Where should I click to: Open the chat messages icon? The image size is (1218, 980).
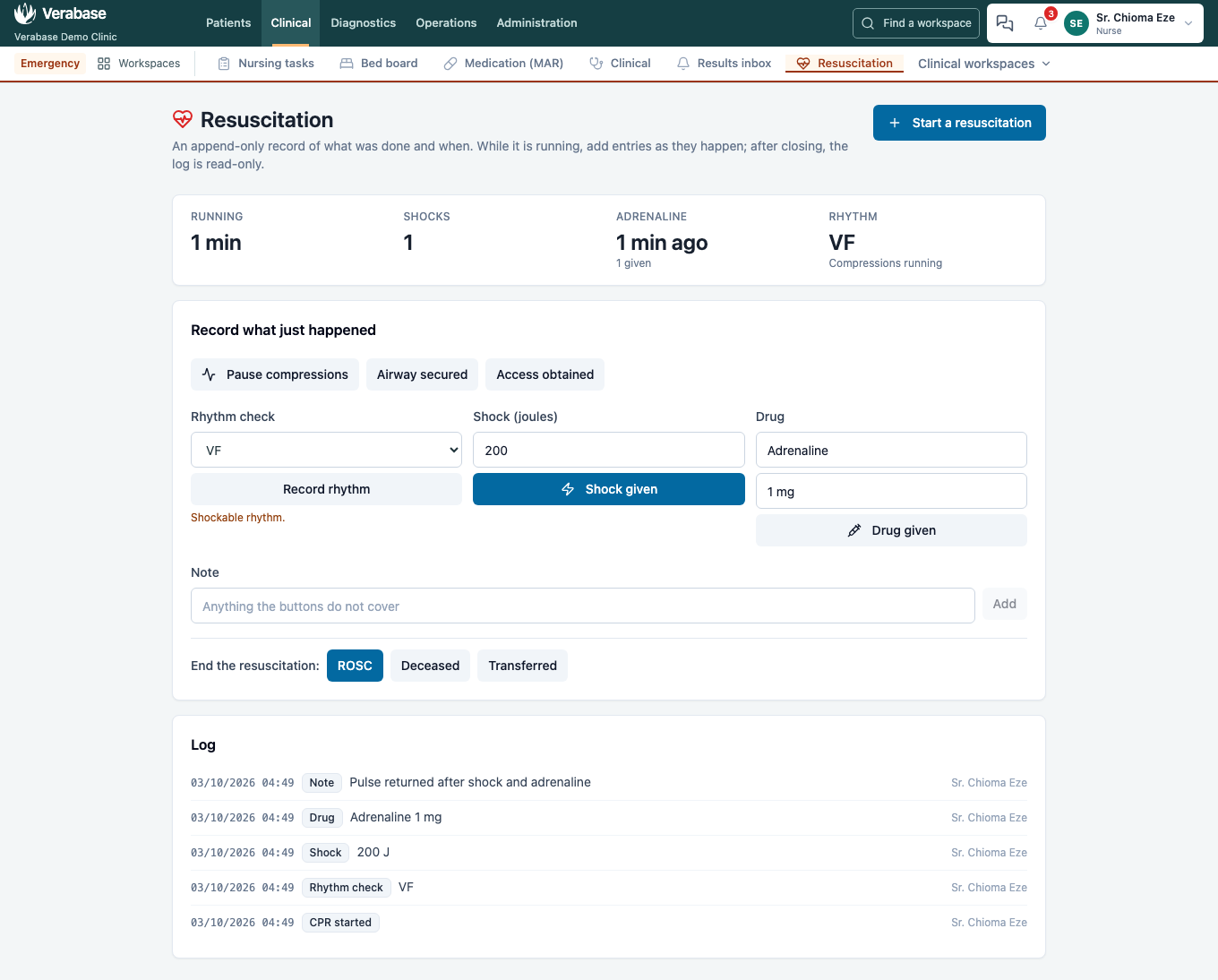coord(1005,23)
